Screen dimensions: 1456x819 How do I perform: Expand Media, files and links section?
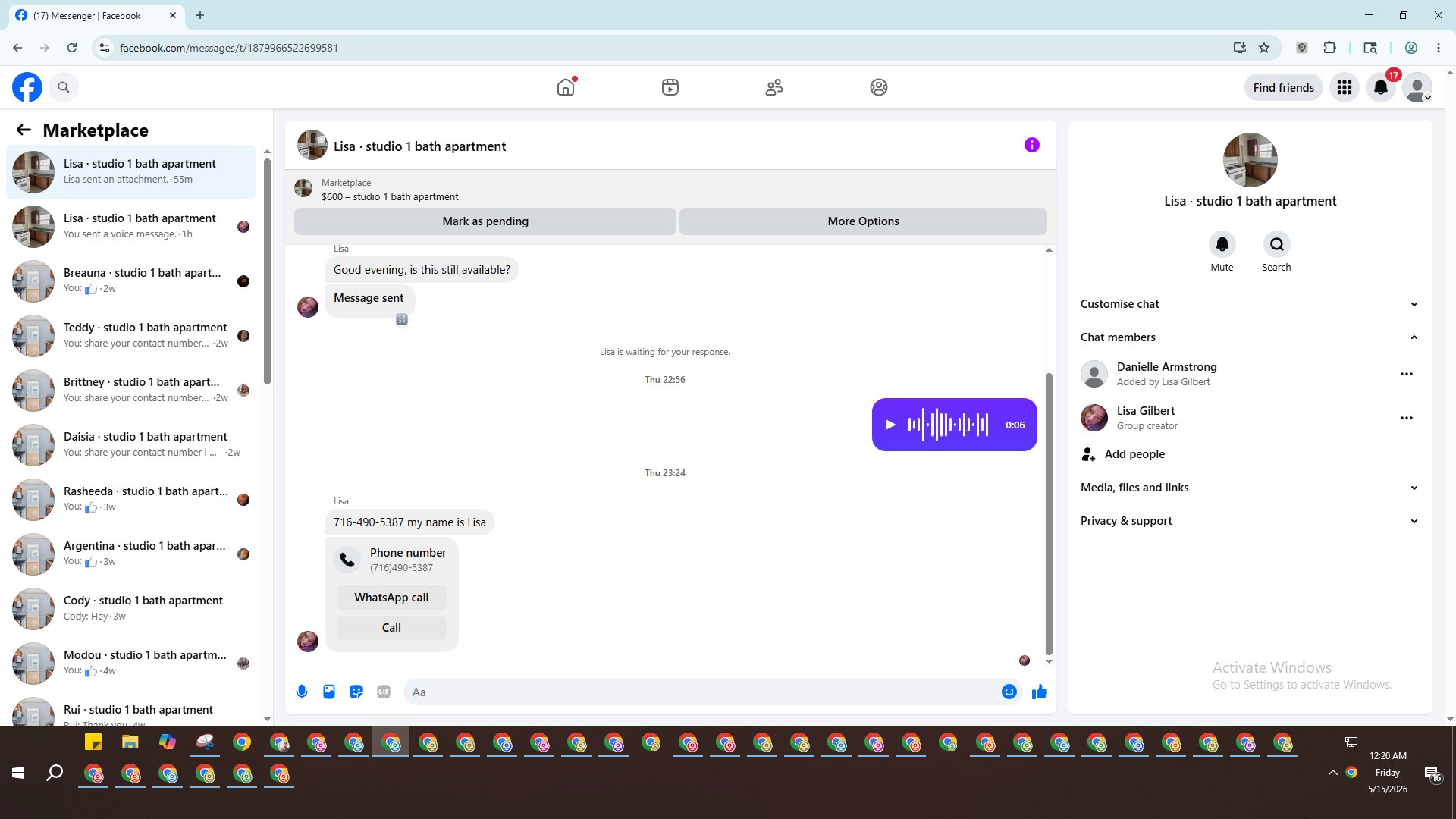point(1250,488)
